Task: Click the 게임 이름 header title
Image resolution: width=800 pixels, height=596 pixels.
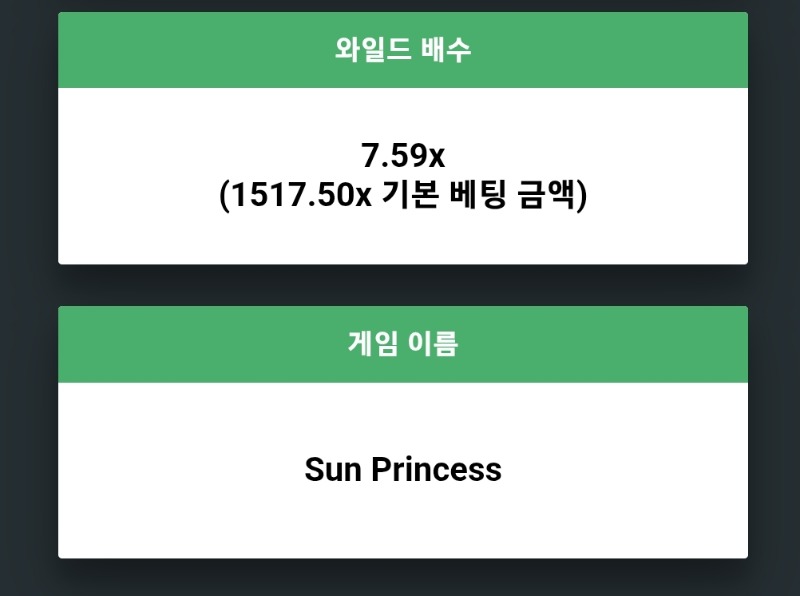Action: tap(402, 345)
